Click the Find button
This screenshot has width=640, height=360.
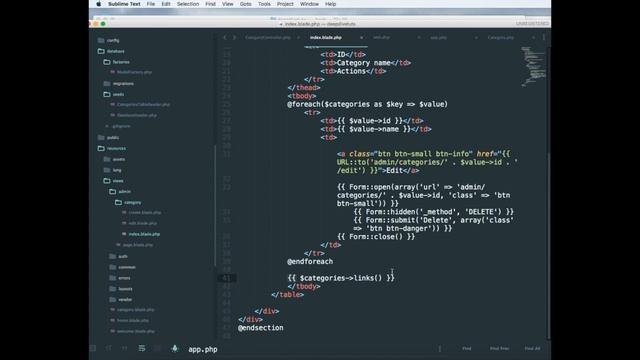coord(467,349)
